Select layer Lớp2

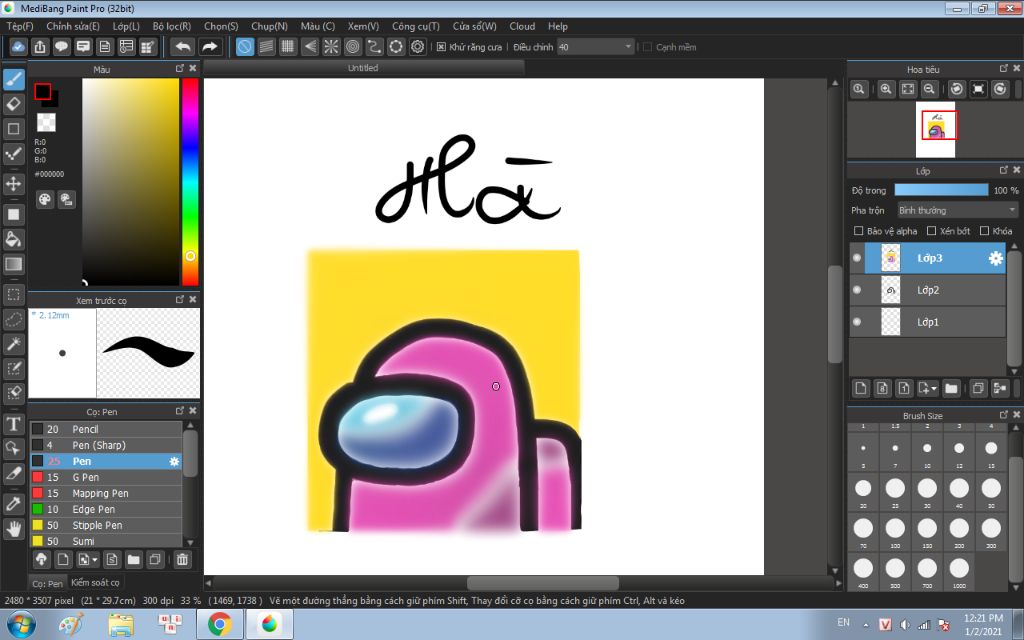click(x=927, y=290)
